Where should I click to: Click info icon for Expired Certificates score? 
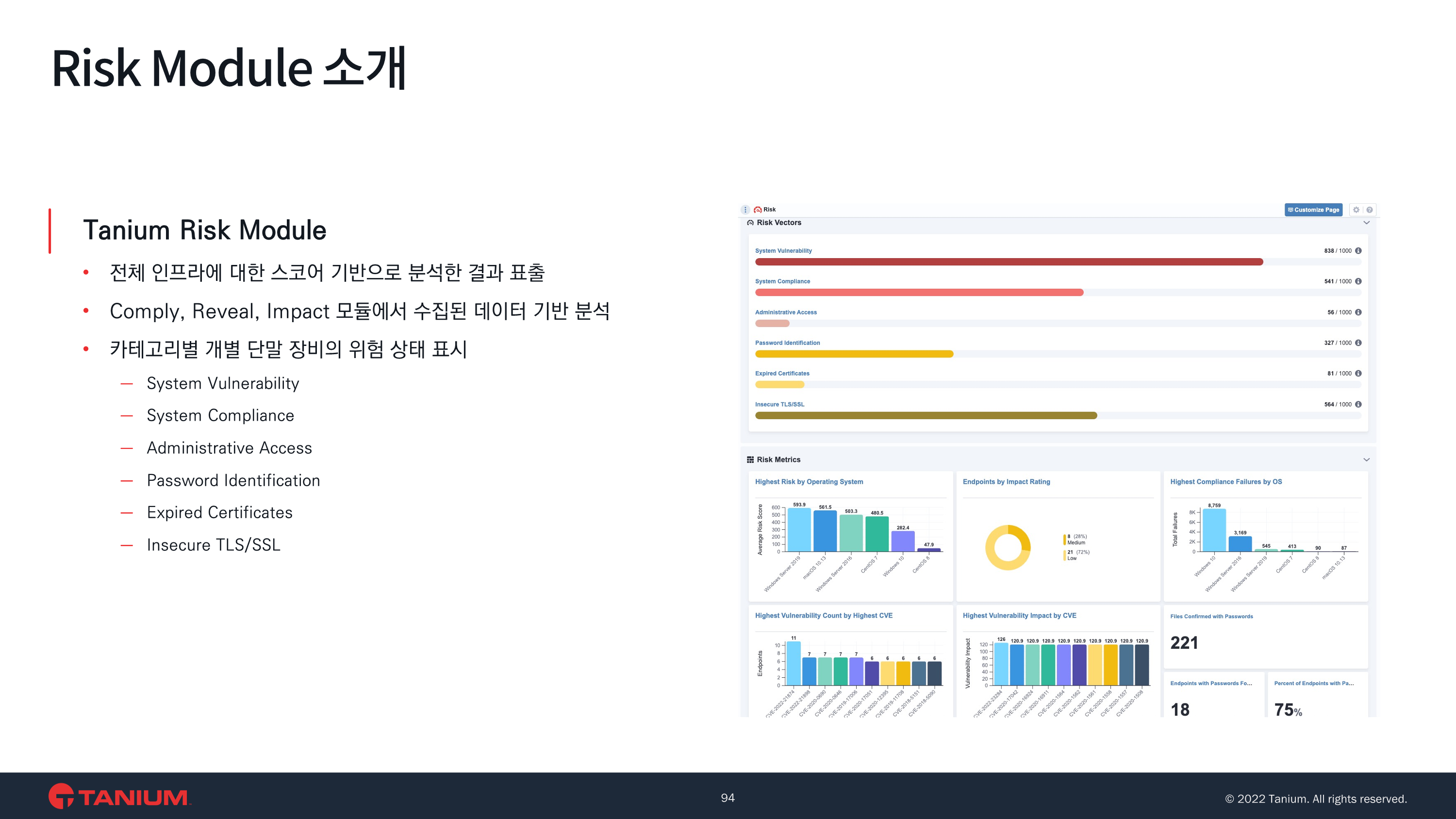[1358, 373]
